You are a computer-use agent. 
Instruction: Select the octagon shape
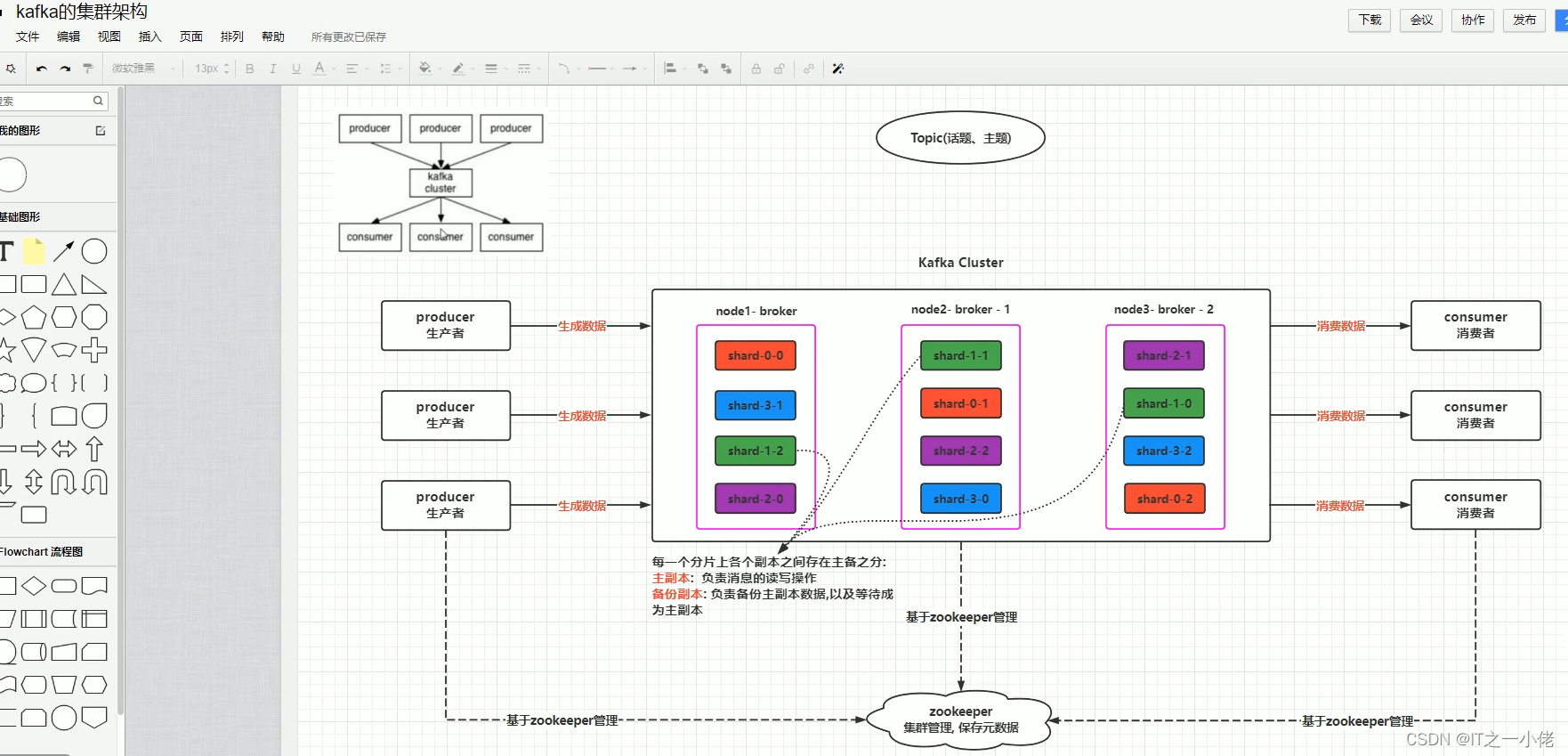click(94, 317)
